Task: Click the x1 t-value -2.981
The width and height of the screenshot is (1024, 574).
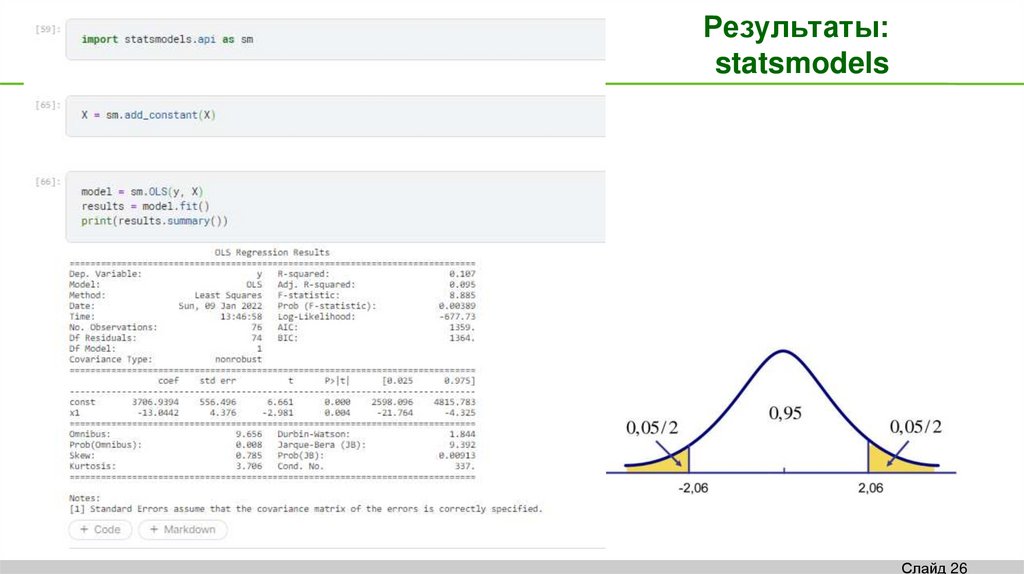Action: [278, 413]
